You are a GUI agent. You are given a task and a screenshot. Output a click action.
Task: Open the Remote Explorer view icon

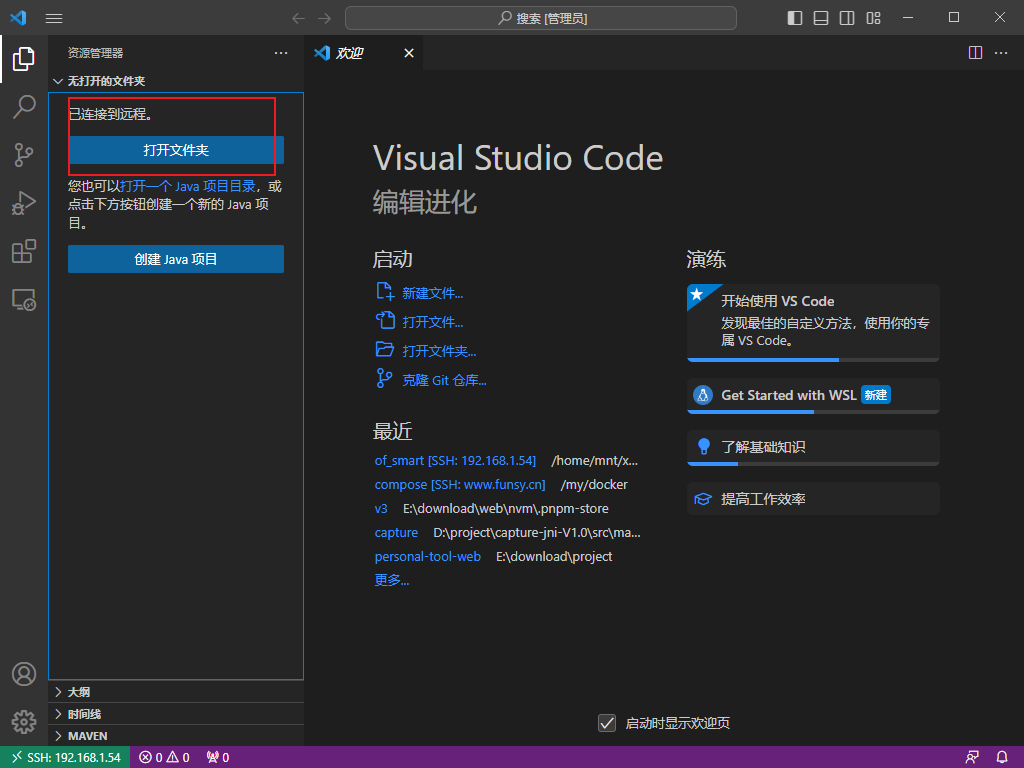[x=24, y=300]
